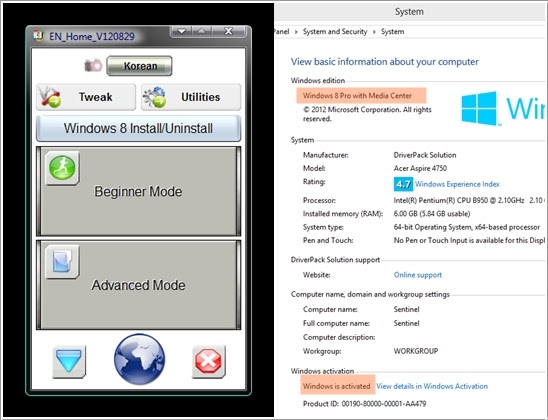View details in Windows Activation link
The width and height of the screenshot is (548, 420).
pos(432,386)
